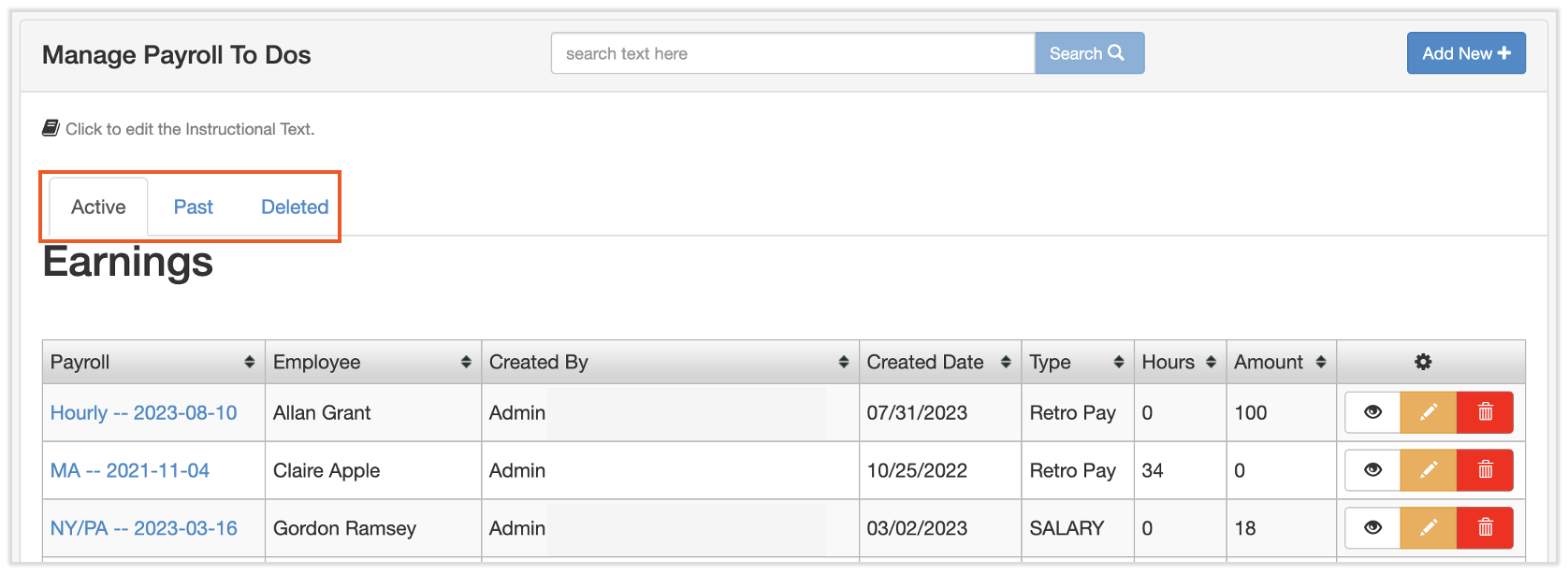Click the book icon for Instructional Text
The height and width of the screenshot is (574, 1568).
[51, 128]
